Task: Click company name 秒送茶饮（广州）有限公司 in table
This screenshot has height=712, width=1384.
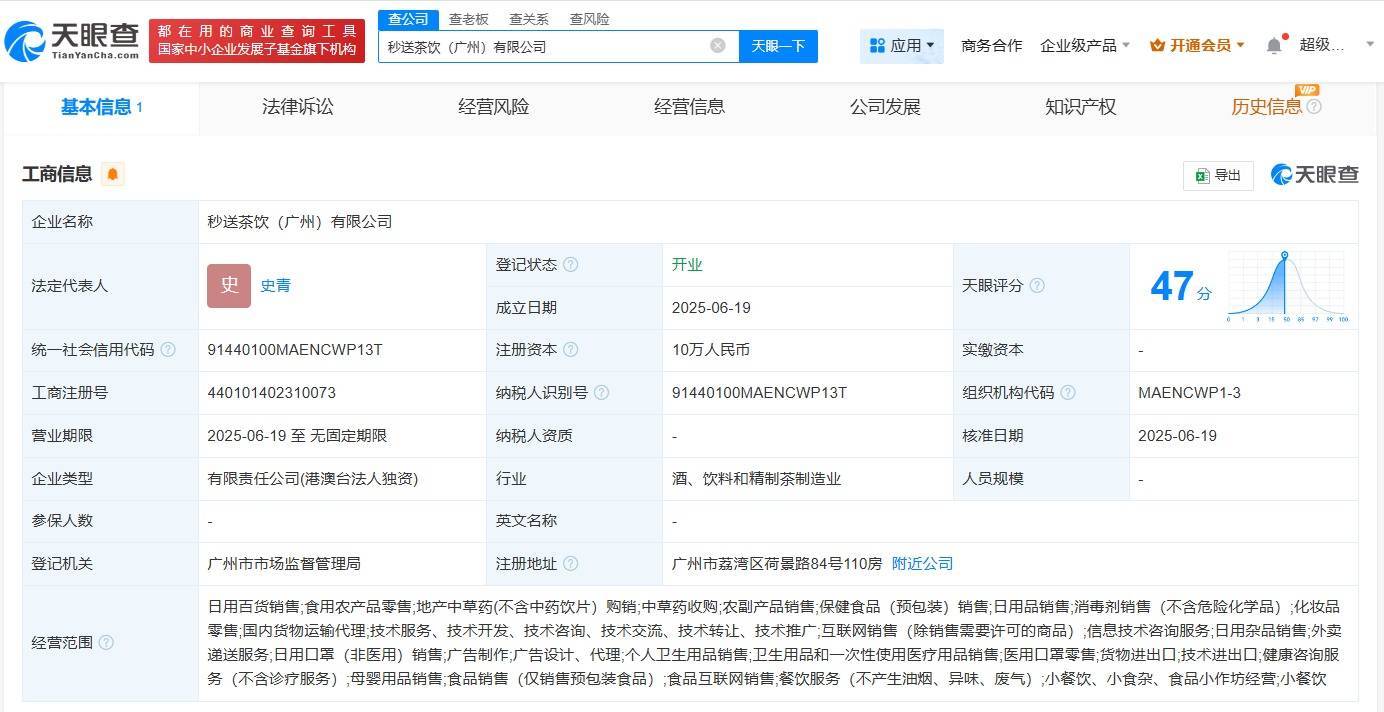Action: click(x=300, y=222)
